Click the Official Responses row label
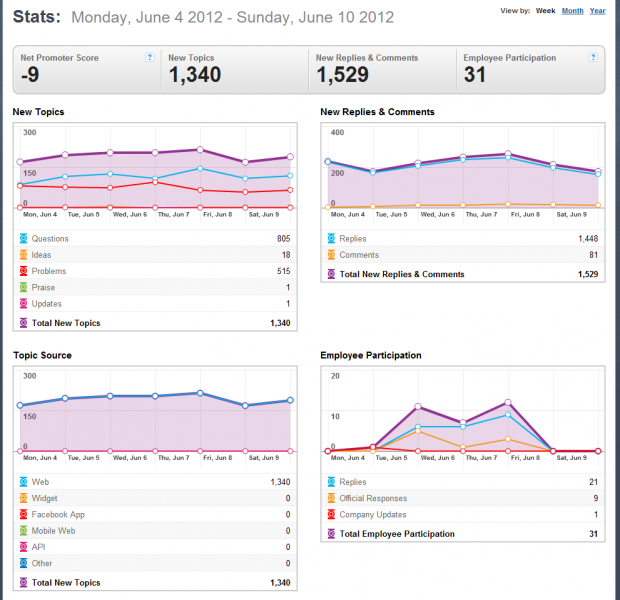 pyautogui.click(x=373, y=498)
